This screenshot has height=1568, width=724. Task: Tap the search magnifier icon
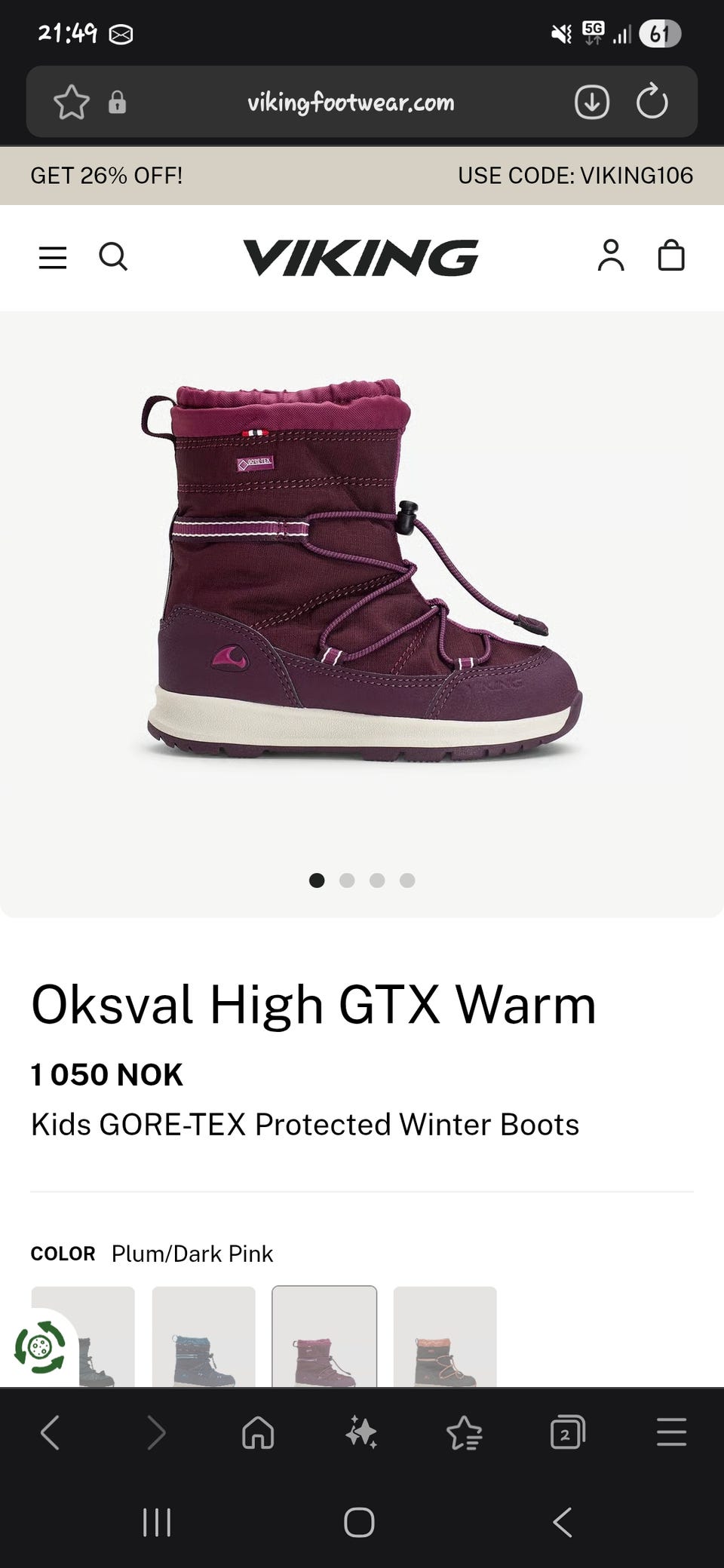coord(113,256)
